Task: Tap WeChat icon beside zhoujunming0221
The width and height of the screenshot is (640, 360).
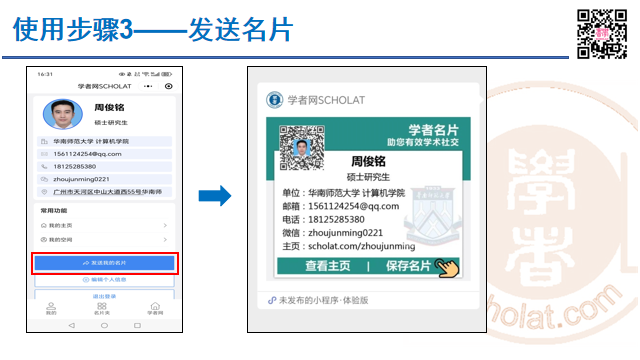Action: click(44, 179)
